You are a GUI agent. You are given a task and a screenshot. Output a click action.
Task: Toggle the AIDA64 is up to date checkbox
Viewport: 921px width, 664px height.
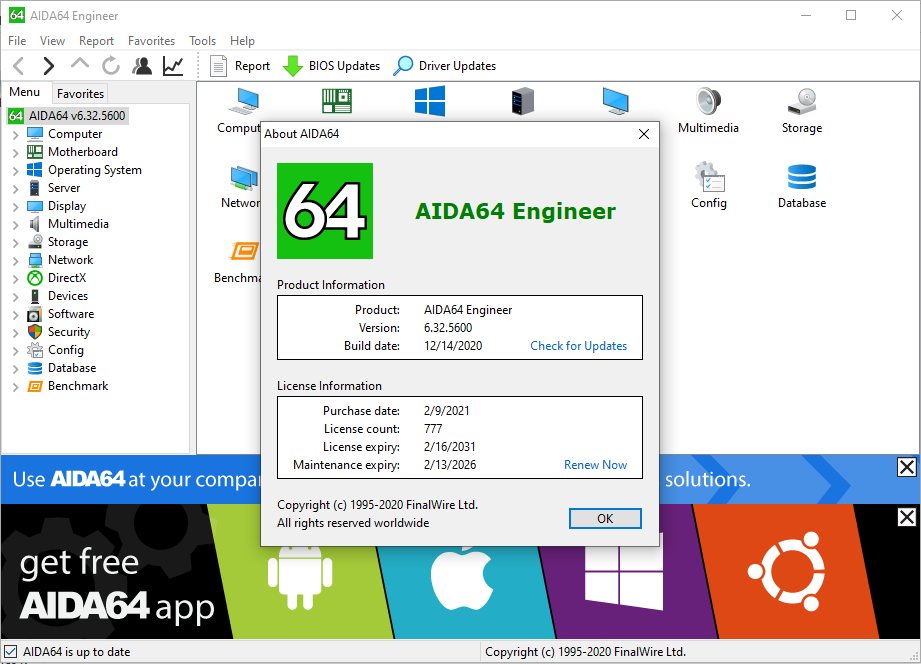click(x=11, y=652)
